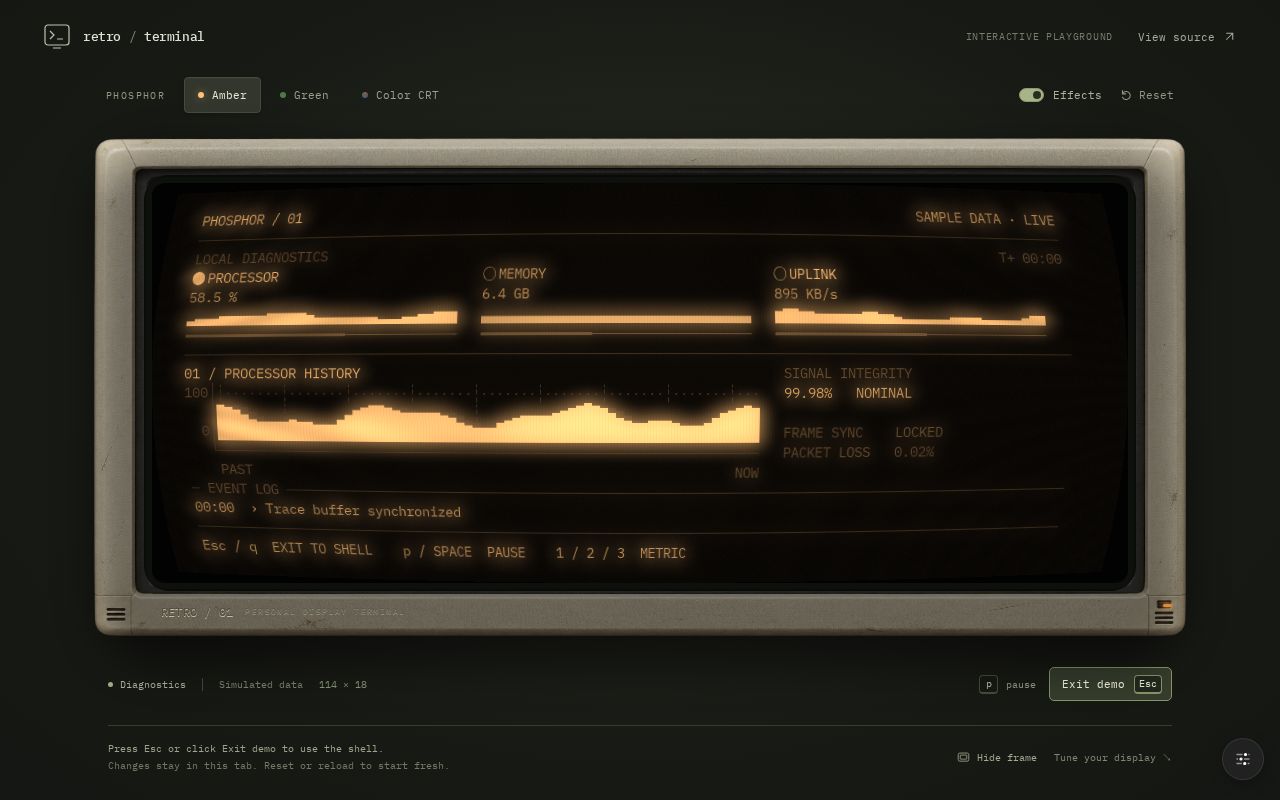Viewport: 1280px width, 800px height.
Task: Open the settings sliders floating button
Action: (x=1243, y=759)
